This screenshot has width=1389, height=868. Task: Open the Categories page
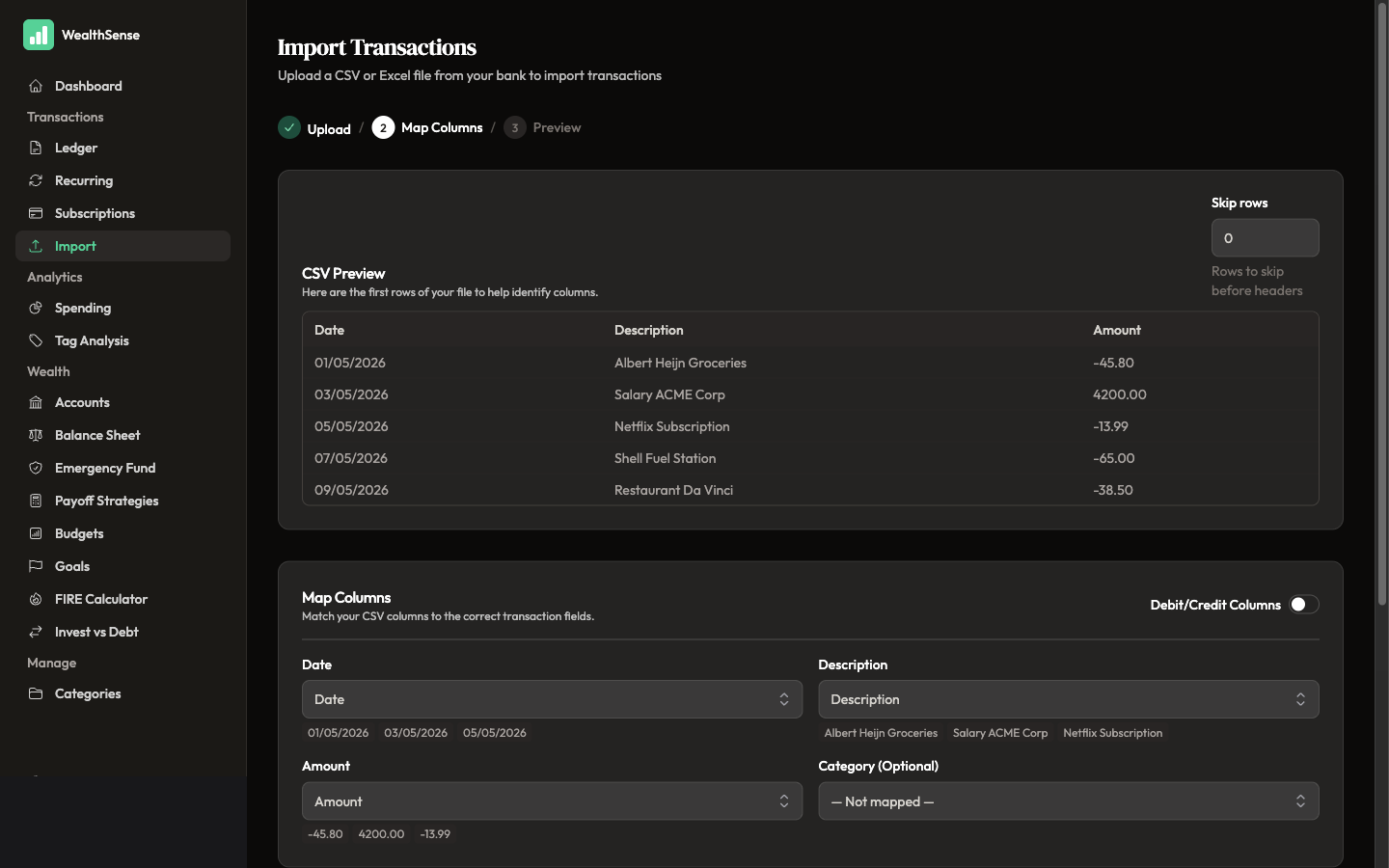(x=123, y=693)
